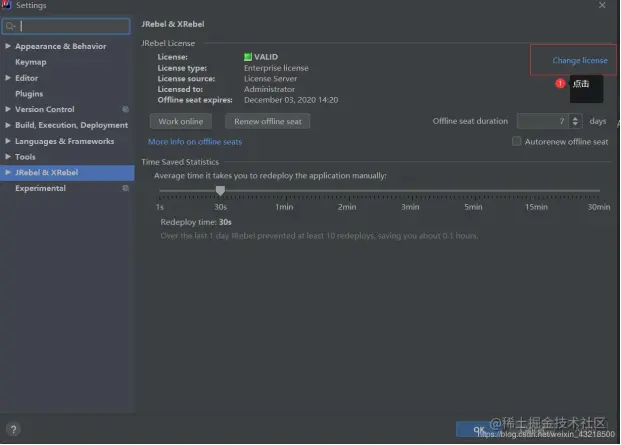Image resolution: width=621 pixels, height=445 pixels.
Task: Set redeploy slider to 30min mark
Action: click(599, 191)
